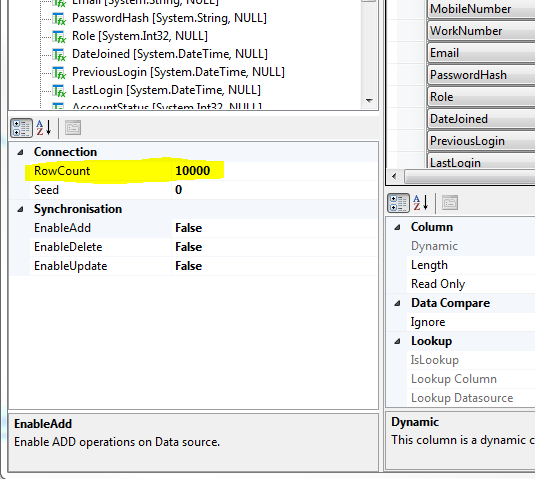Click the Email column header

[481, 53]
